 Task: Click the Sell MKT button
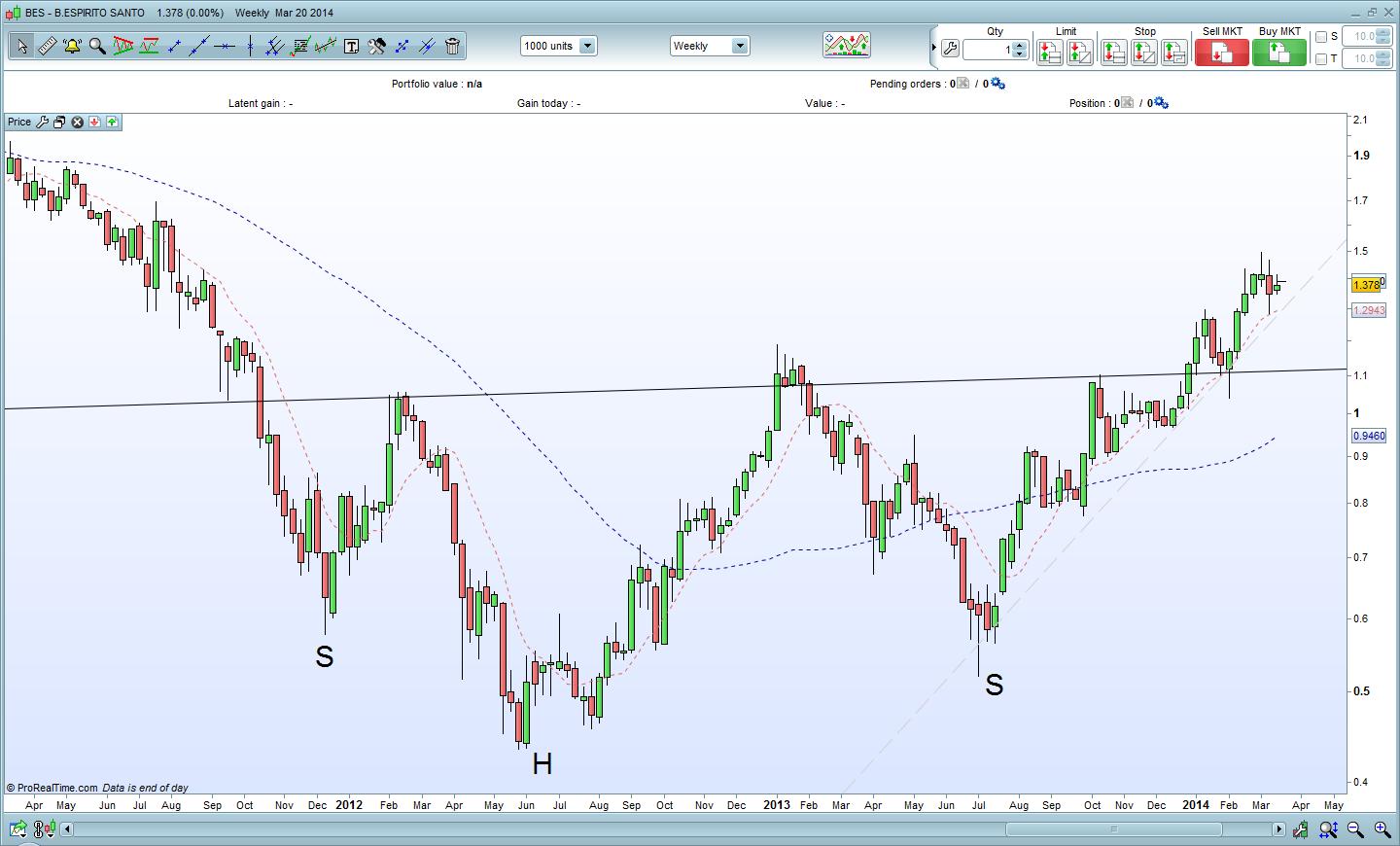(x=1221, y=52)
